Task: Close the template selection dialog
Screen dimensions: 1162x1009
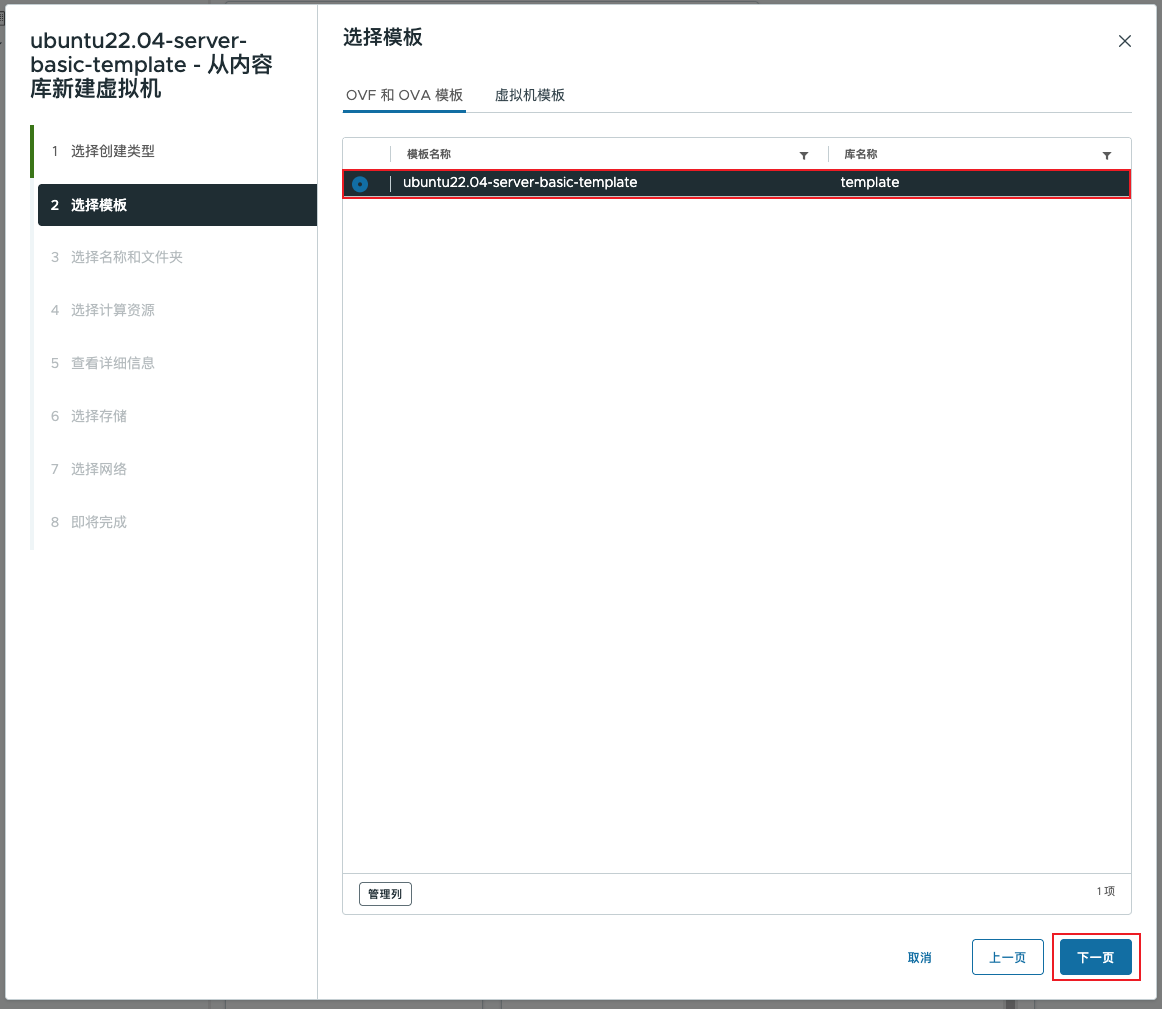Action: 1124,41
